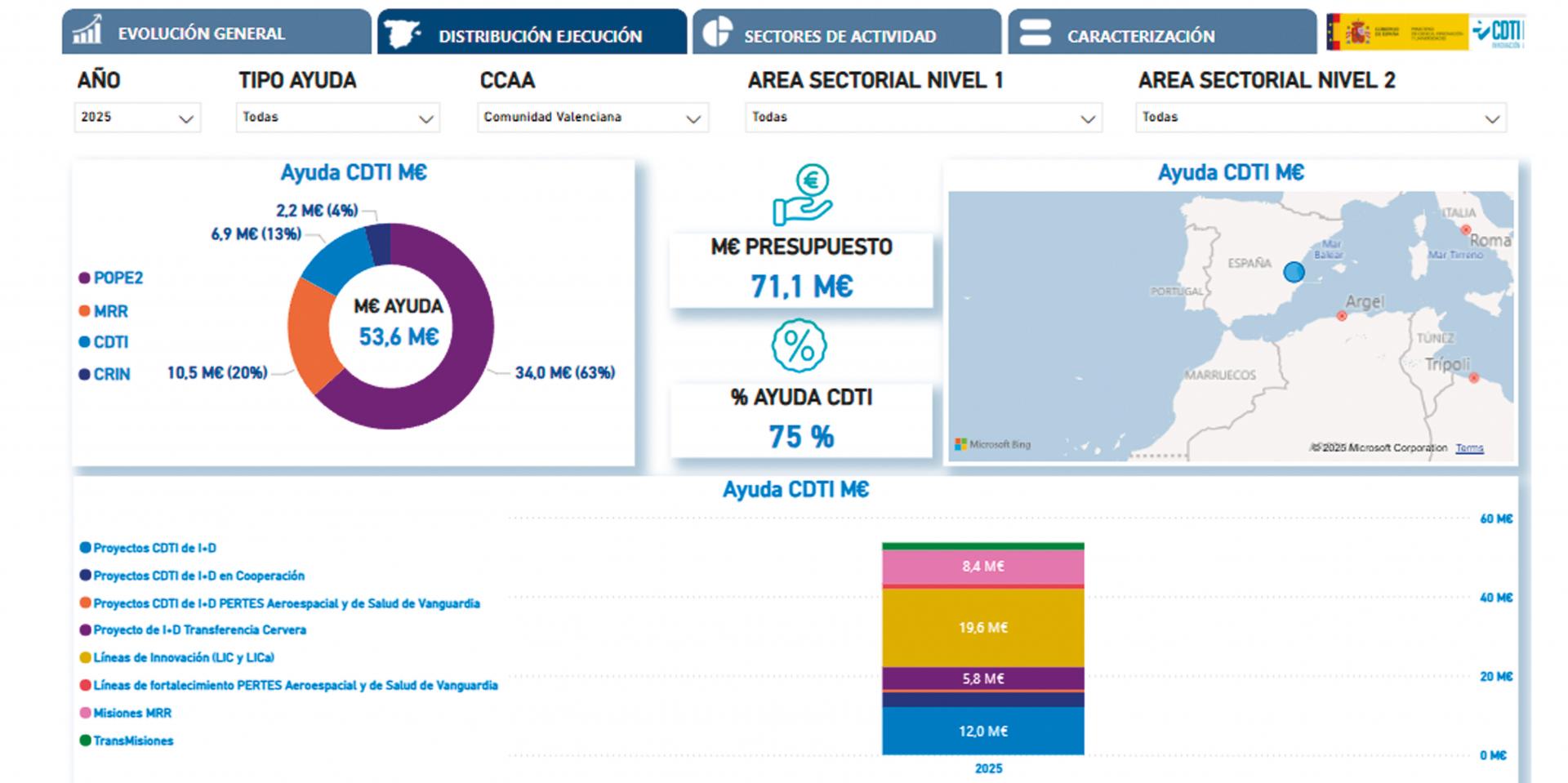Click the CDTI logo in the header
The width and height of the screenshot is (1568, 783).
tap(1498, 32)
